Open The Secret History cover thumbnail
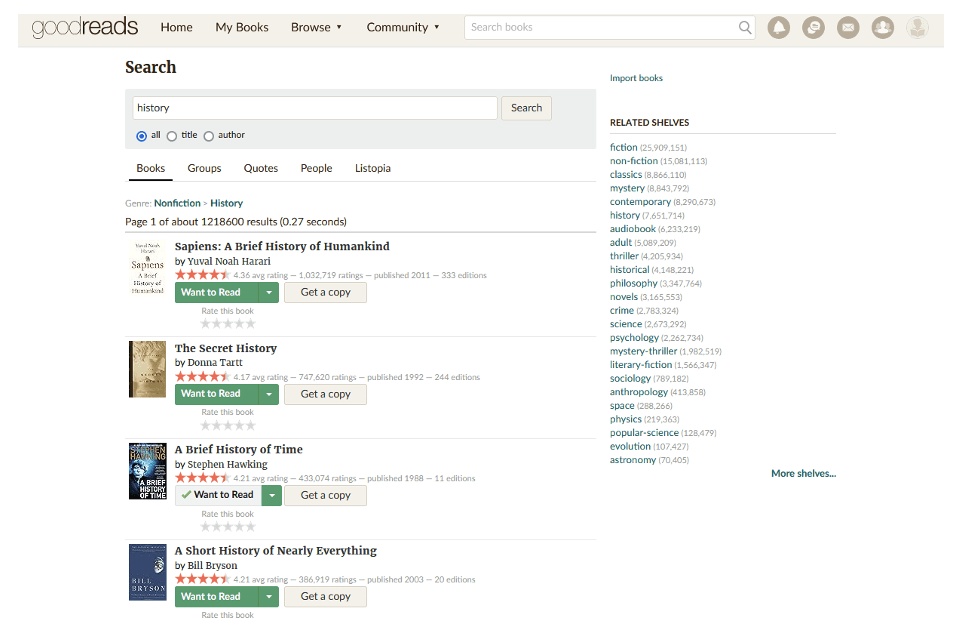Image resolution: width=954 pixels, height=620 pixels. [x=147, y=369]
